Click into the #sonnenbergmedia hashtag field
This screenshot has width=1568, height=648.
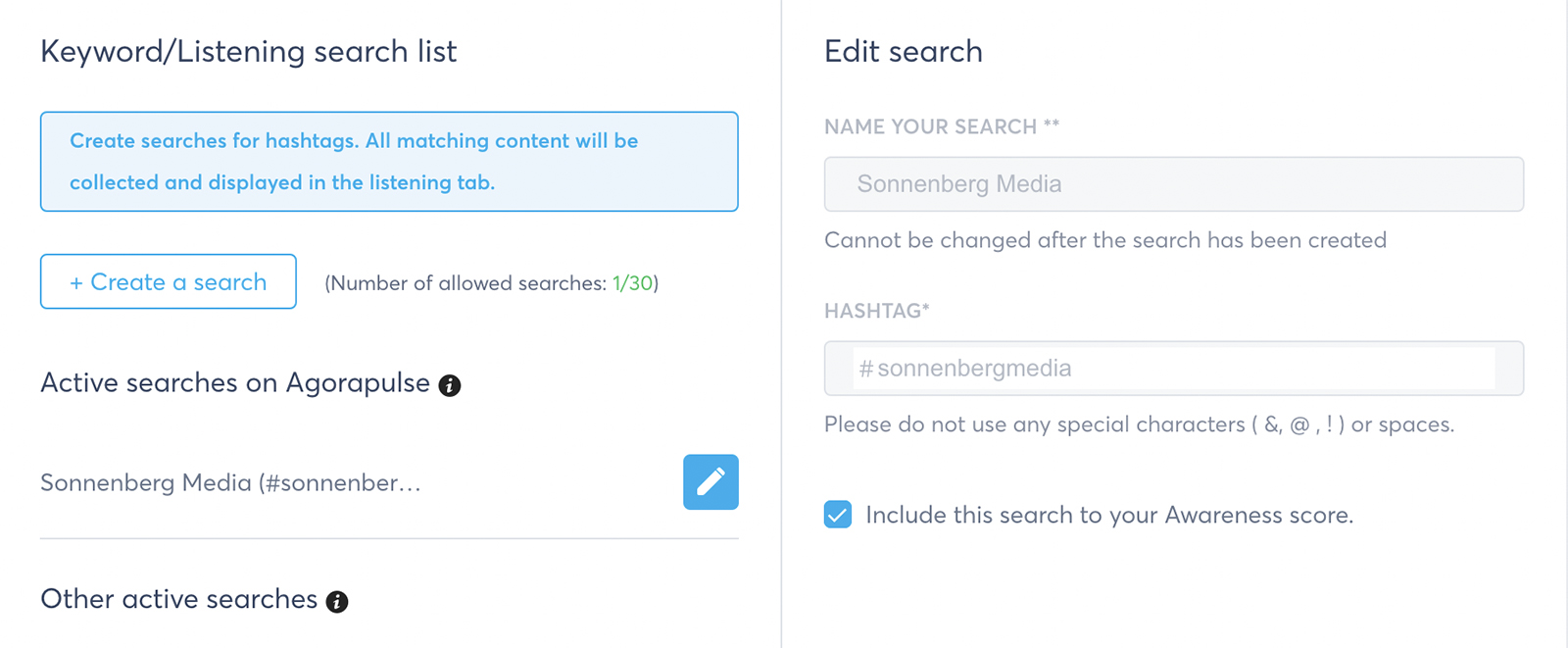coord(1174,369)
